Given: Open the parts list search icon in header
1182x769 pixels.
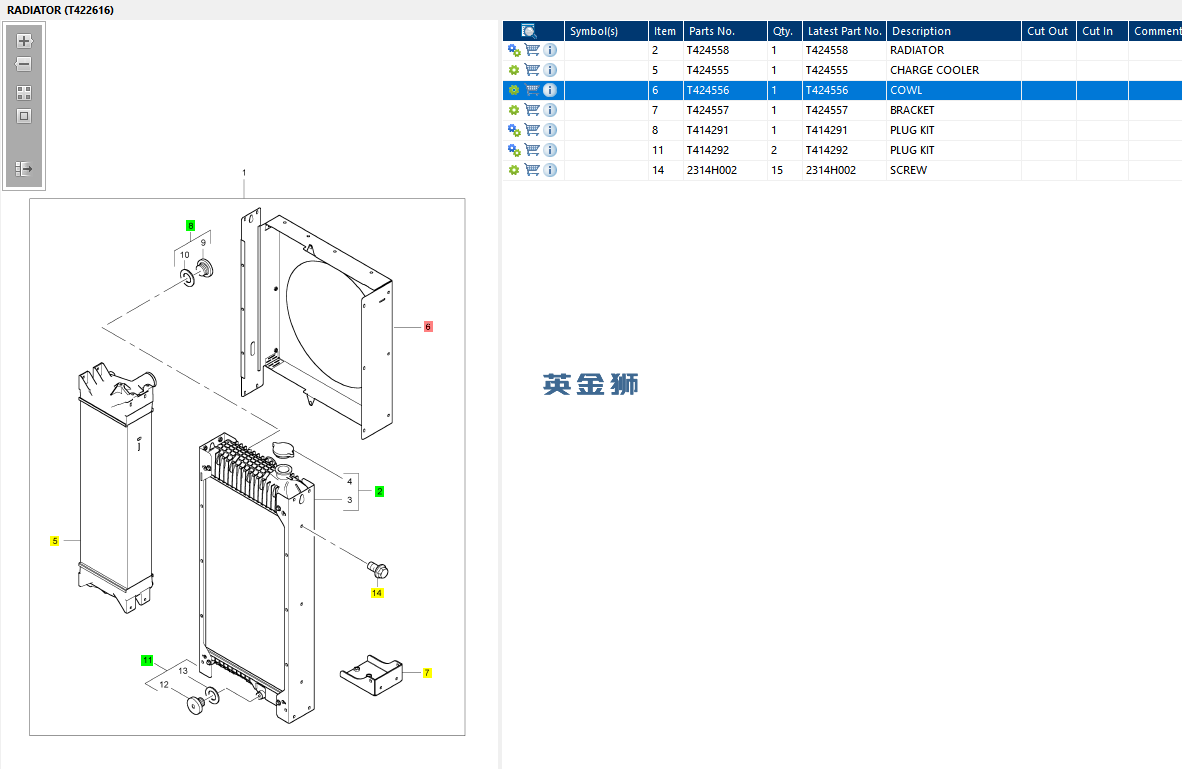Looking at the screenshot, I should (x=529, y=31).
